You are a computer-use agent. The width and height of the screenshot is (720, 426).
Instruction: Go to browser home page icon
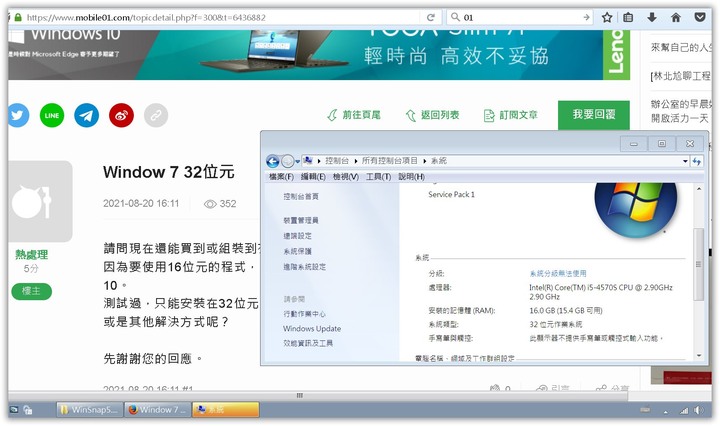point(675,17)
